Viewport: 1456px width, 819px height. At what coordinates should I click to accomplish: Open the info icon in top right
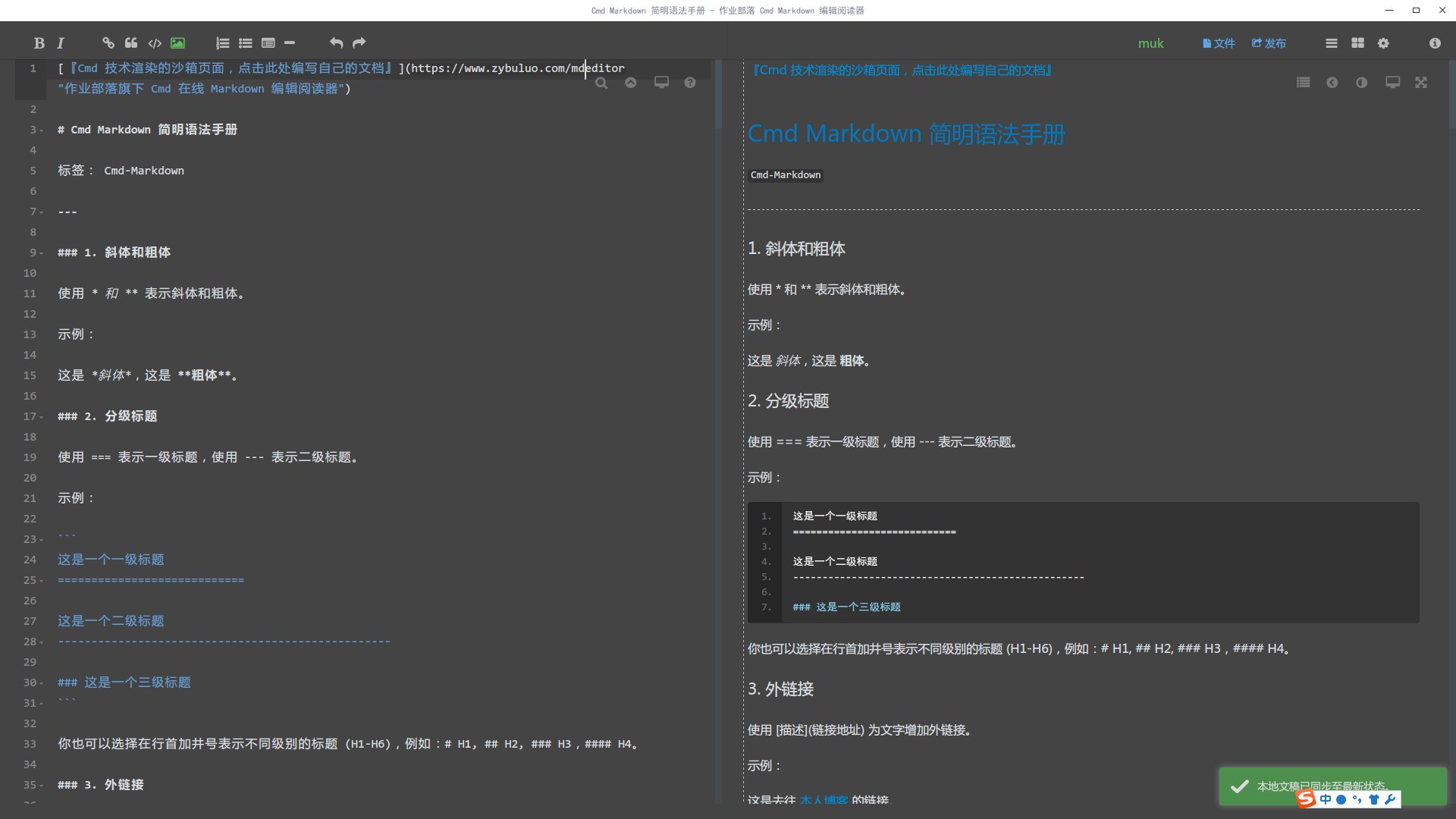pos(1435,43)
